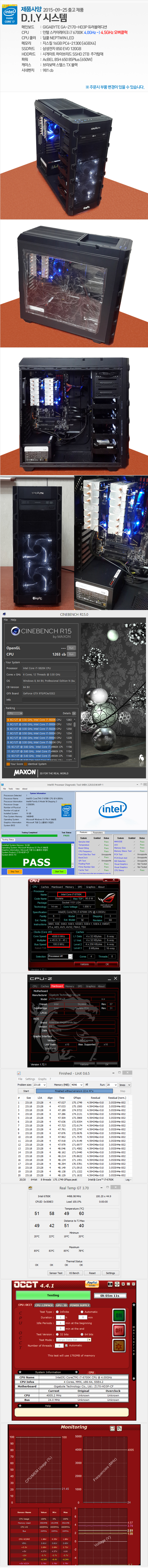Click the Stop button in LinX
Screen dimensions: 148x1568
[123, 1091]
